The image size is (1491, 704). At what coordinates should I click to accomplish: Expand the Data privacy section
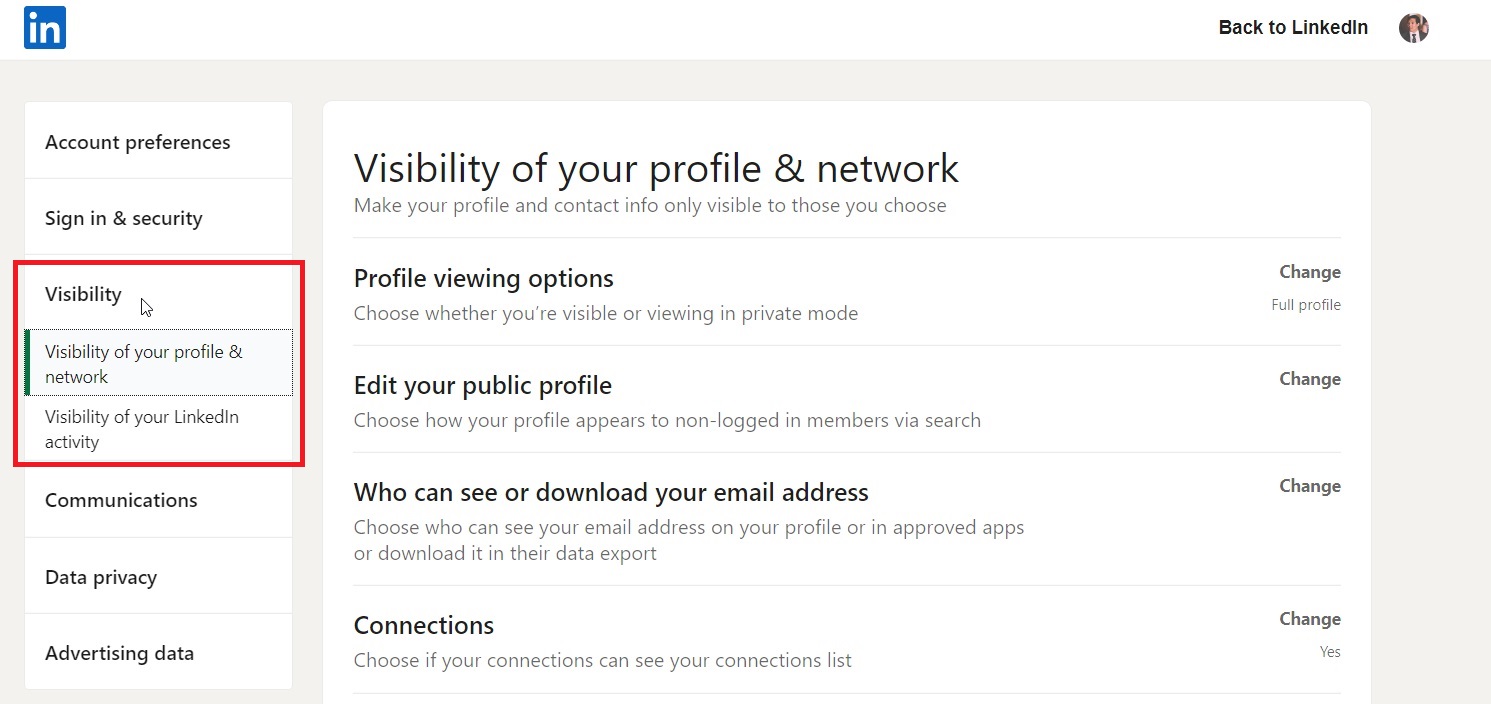coord(101,577)
